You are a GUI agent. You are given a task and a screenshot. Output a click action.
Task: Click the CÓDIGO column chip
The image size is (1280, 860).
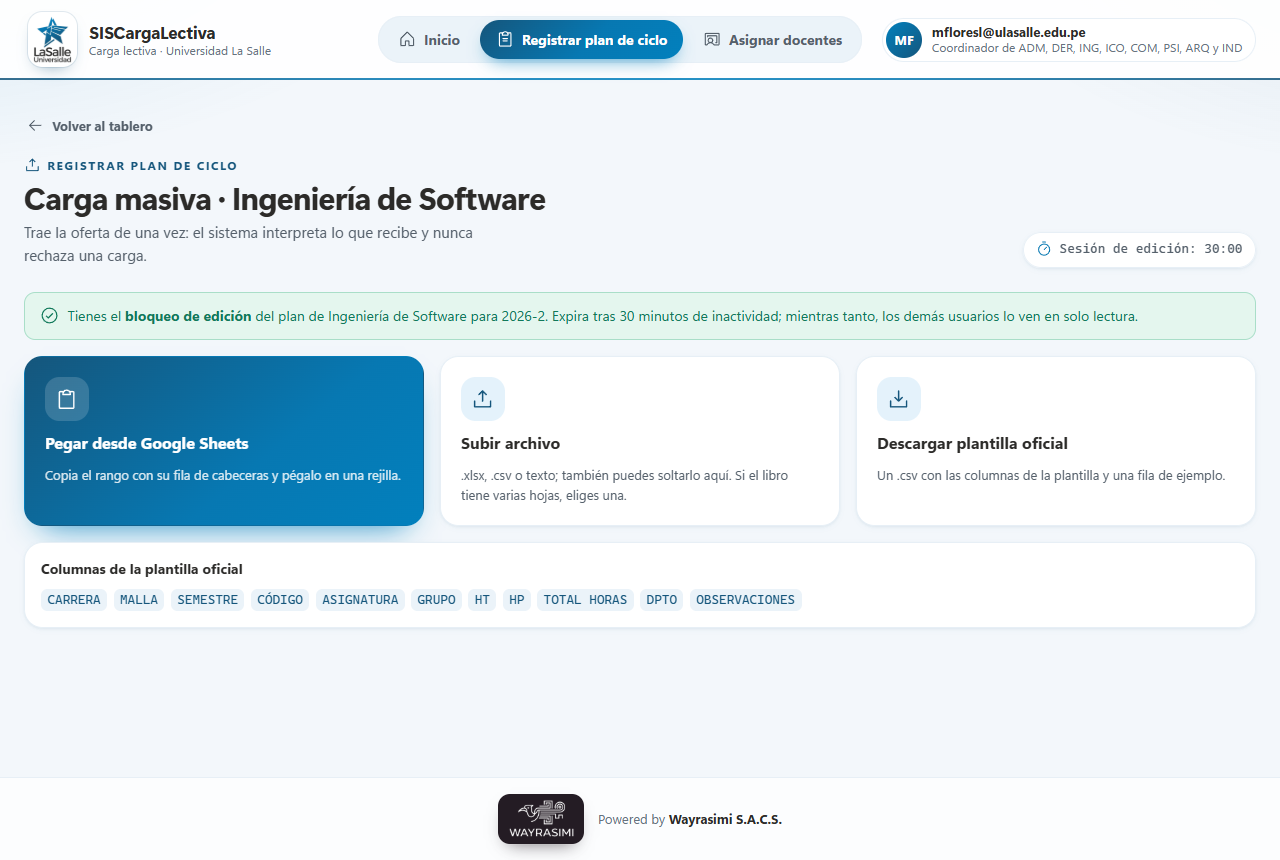tap(280, 600)
